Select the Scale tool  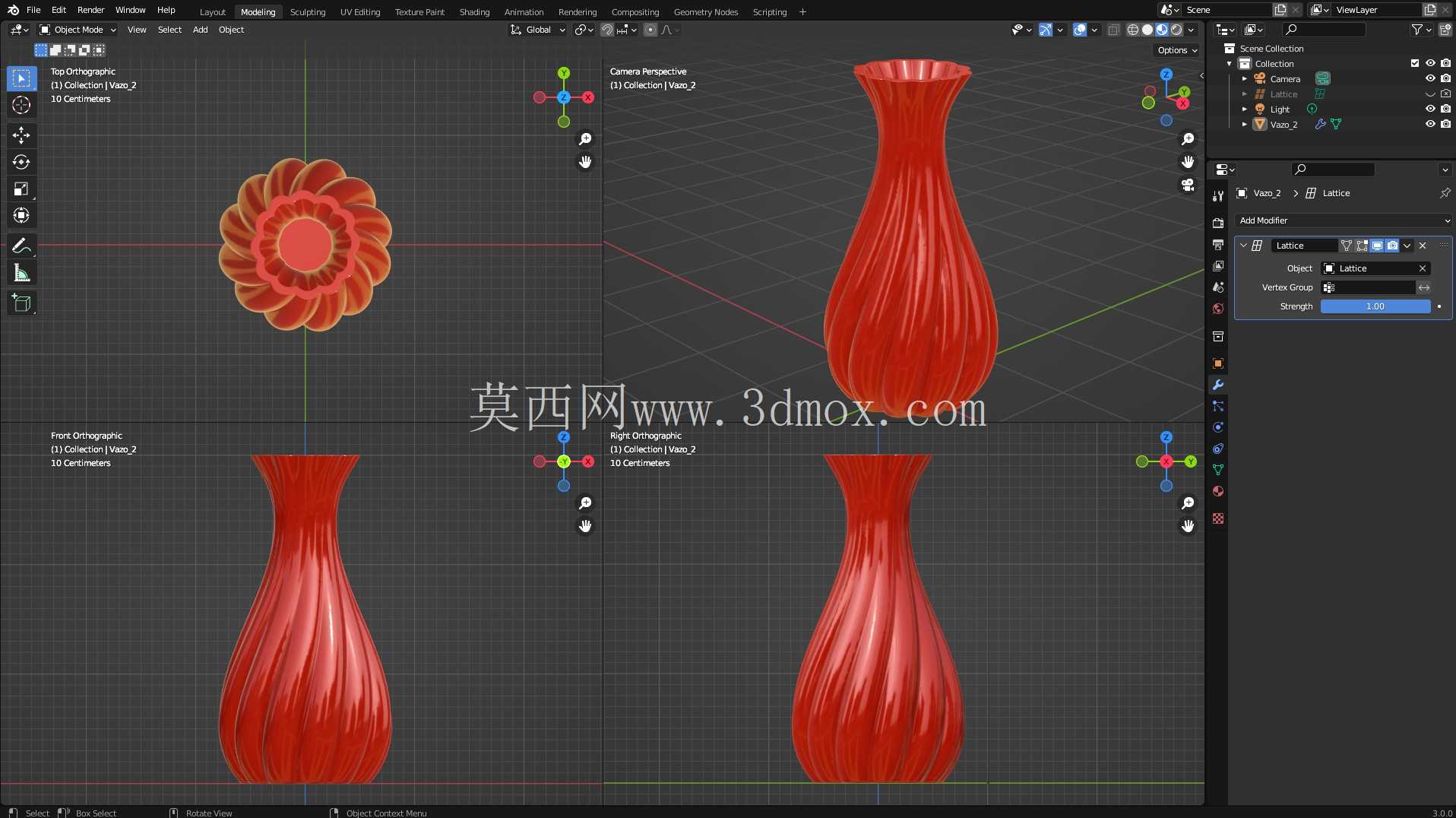point(21,189)
